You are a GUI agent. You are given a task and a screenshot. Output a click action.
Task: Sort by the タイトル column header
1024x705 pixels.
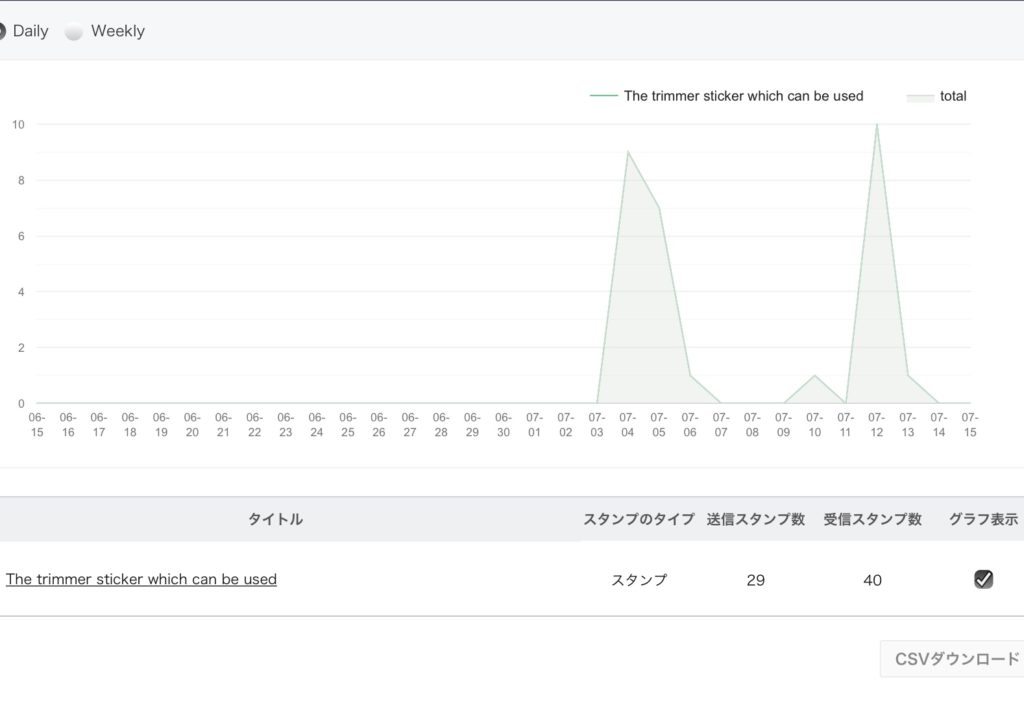coord(275,519)
